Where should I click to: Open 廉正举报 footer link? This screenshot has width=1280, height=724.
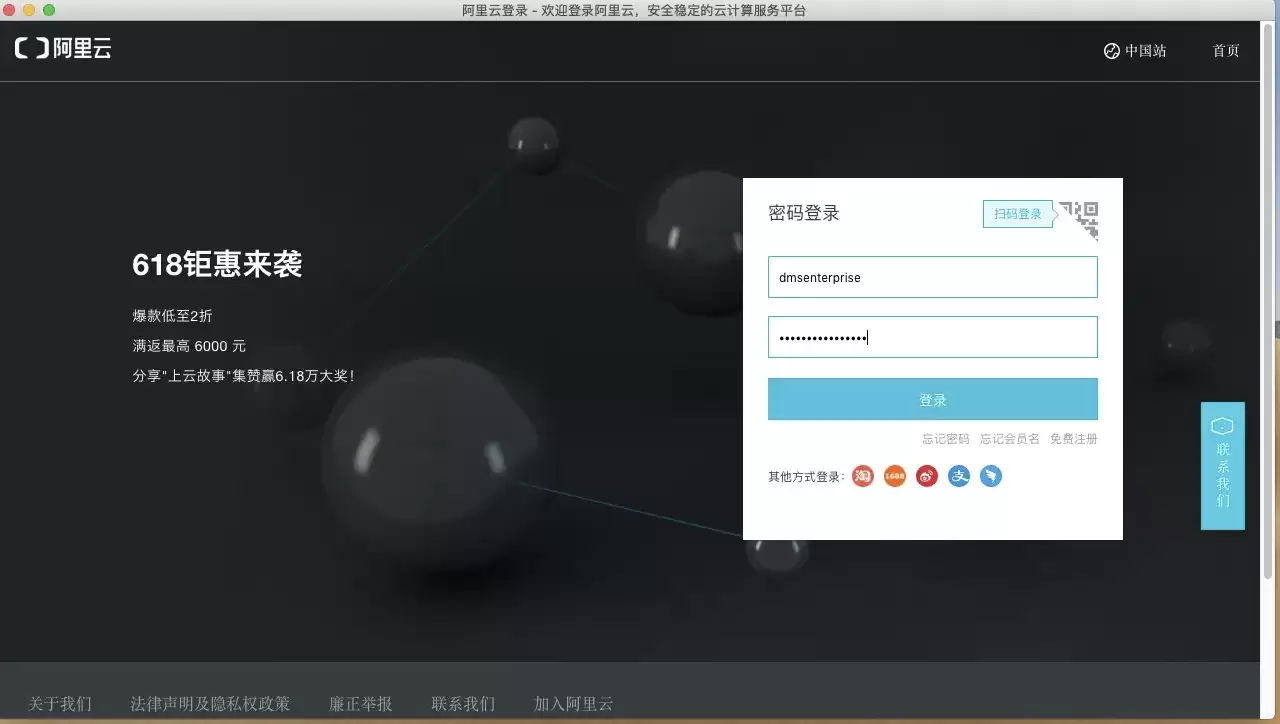pos(361,704)
